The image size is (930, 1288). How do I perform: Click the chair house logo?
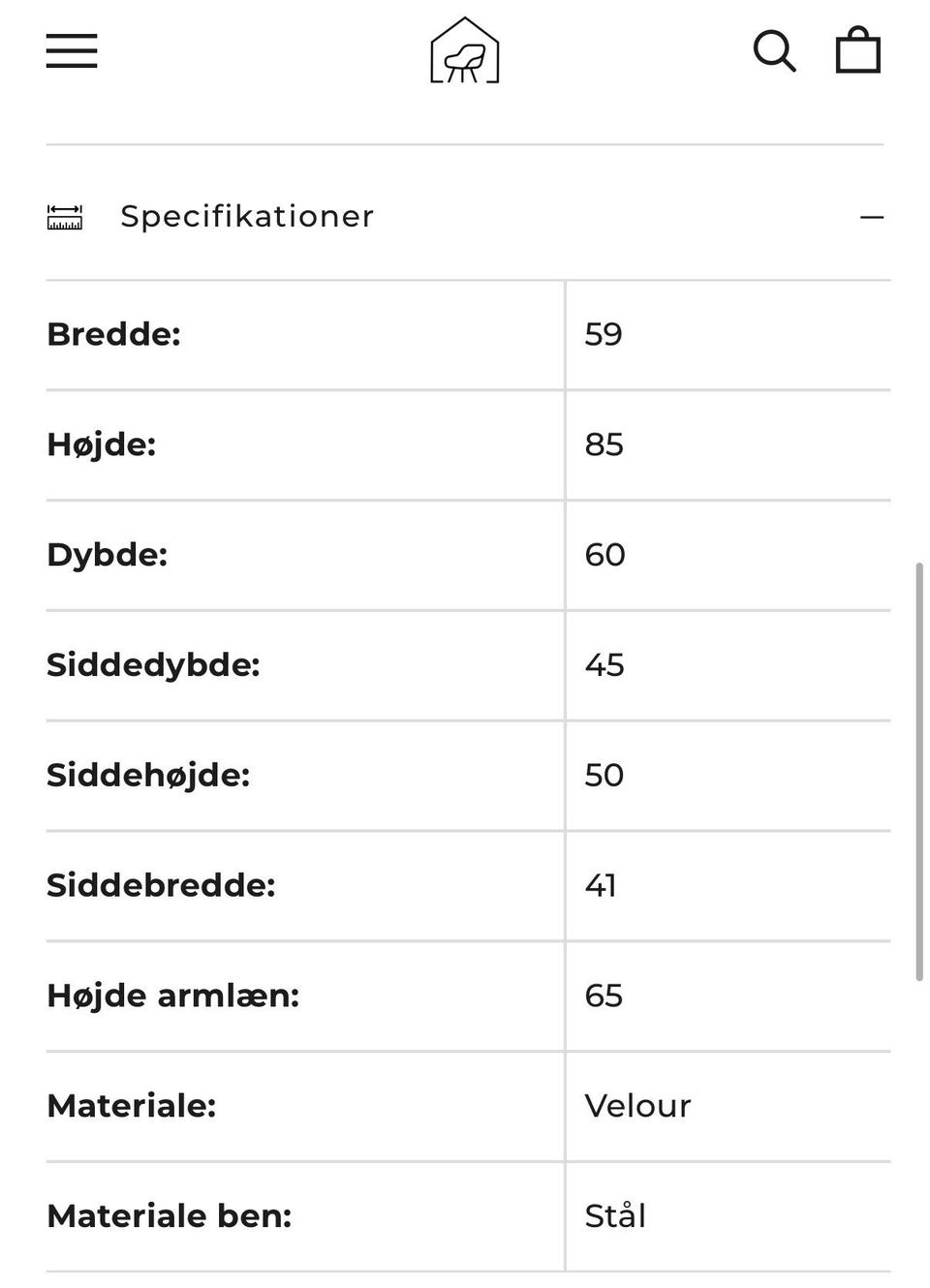point(465,51)
